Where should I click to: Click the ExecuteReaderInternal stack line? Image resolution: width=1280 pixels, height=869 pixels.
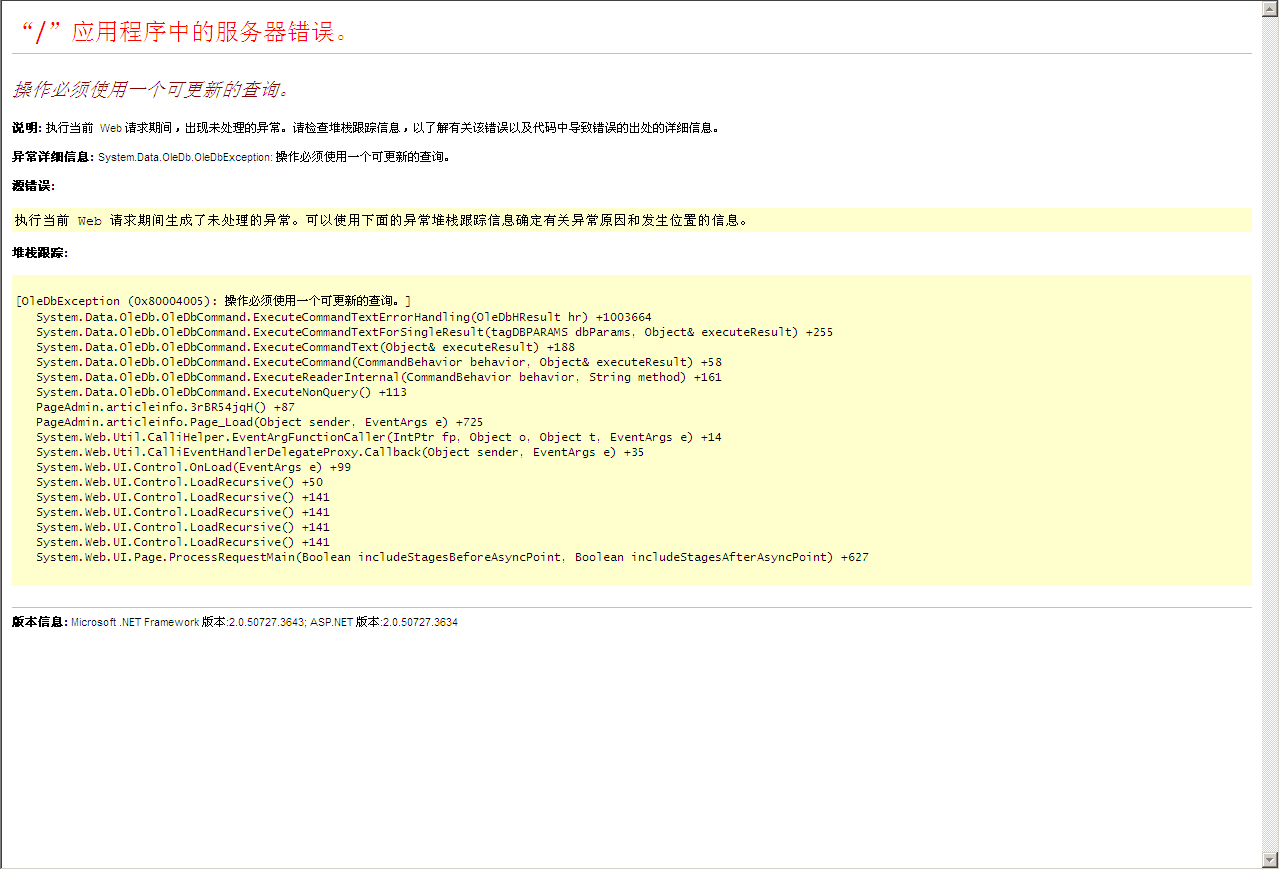[378, 377]
